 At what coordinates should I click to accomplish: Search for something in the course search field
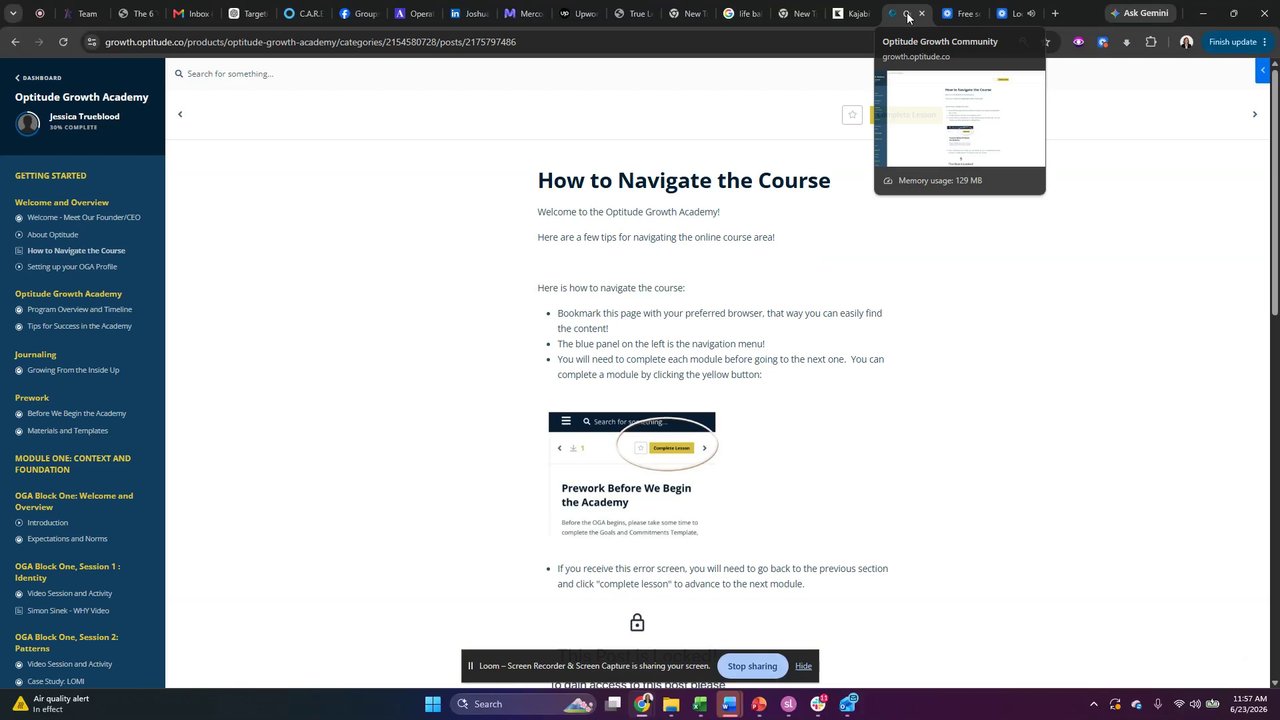pyautogui.click(x=230, y=74)
